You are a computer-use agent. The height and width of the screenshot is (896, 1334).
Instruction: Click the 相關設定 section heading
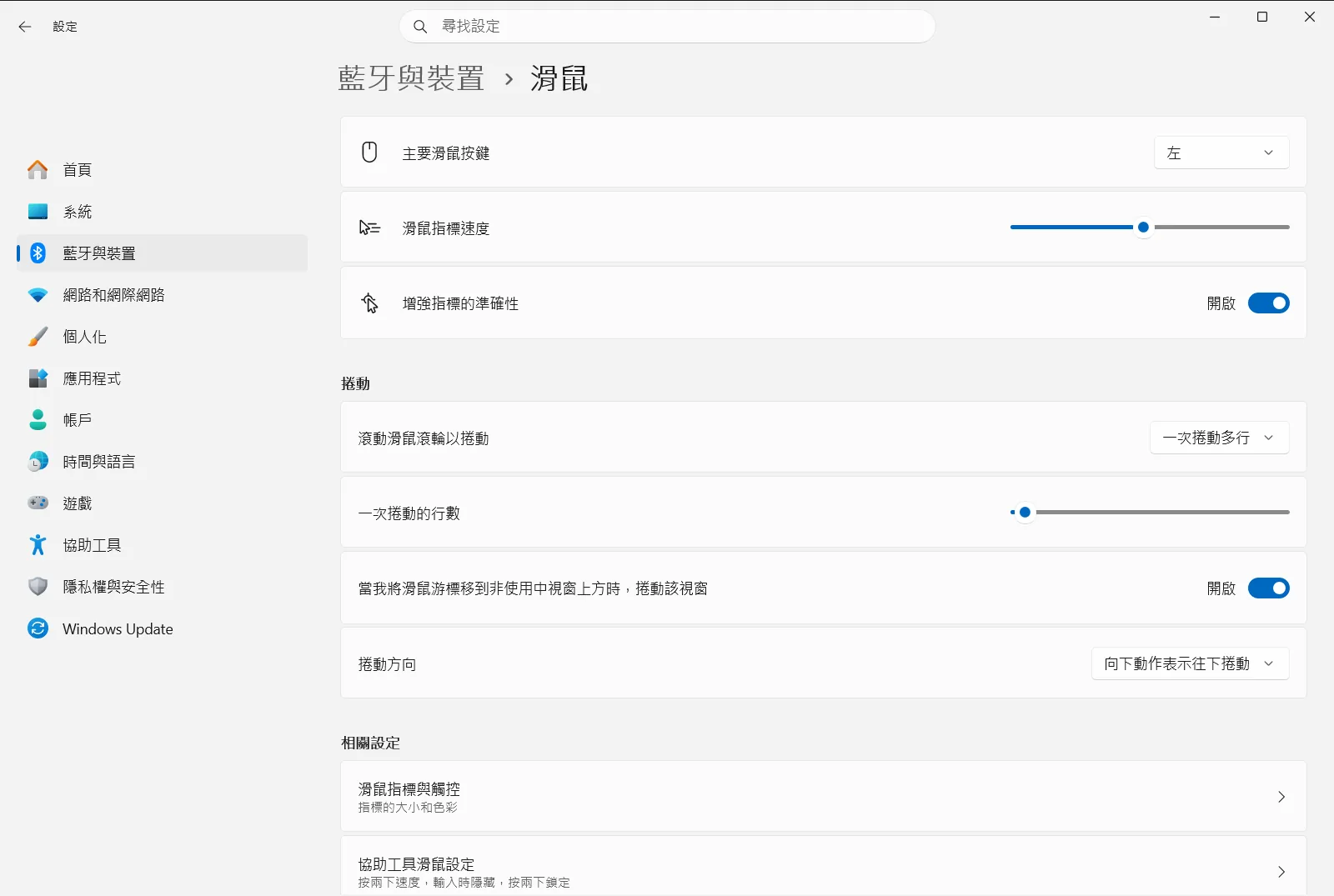[x=371, y=743]
